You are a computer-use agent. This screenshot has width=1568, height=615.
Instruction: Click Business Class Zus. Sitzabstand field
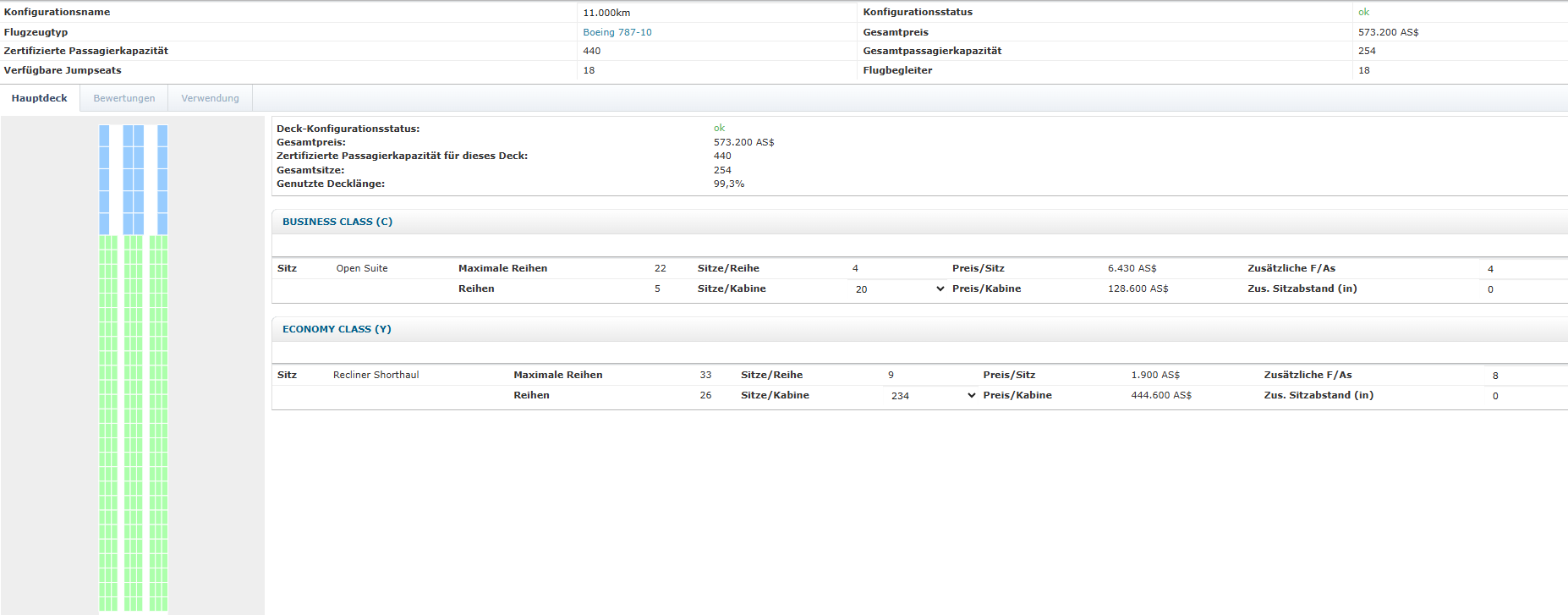click(x=1522, y=289)
